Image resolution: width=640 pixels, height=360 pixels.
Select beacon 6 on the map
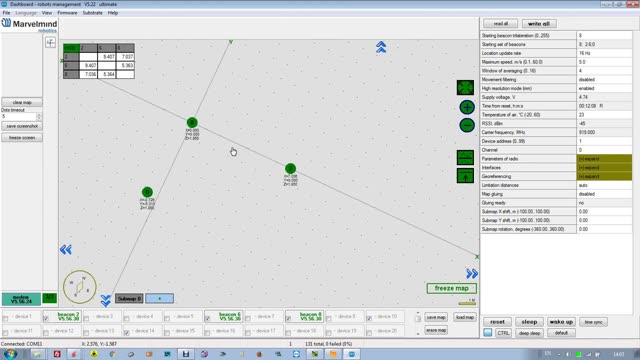pyautogui.click(x=147, y=192)
